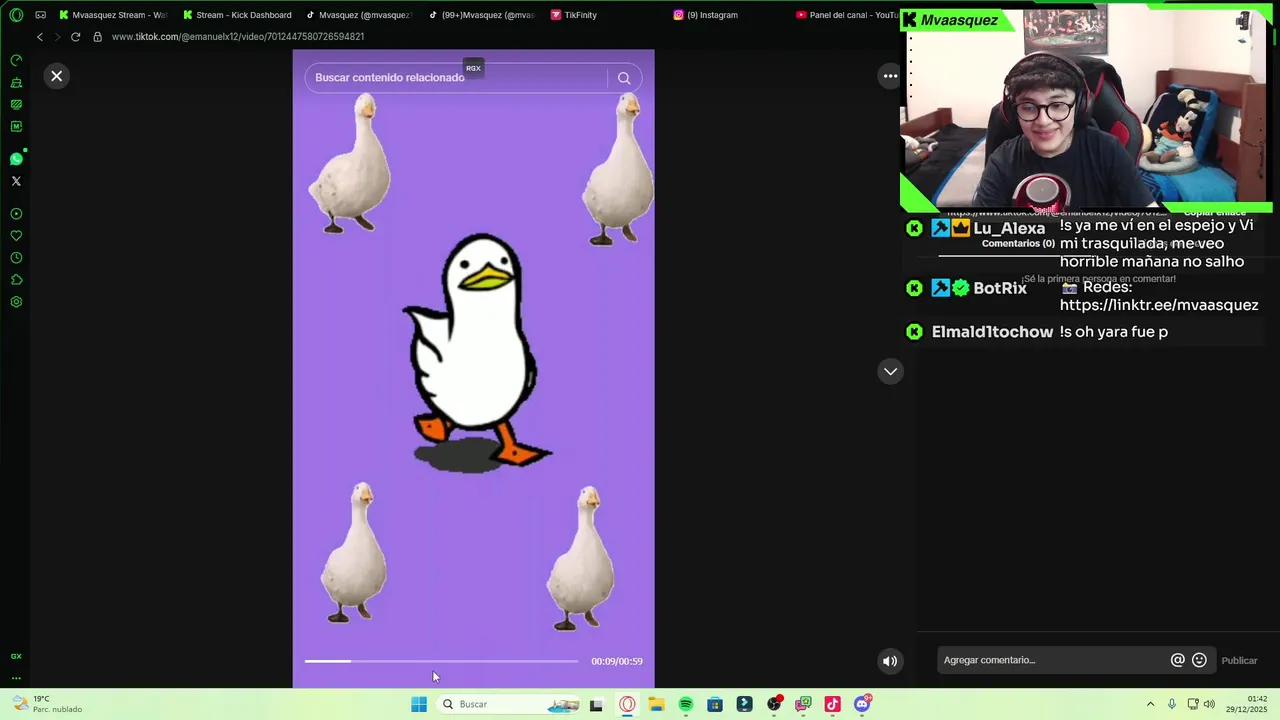Click the Elmald1tochow username in chat
Screen dimensions: 1280x720
point(992,332)
